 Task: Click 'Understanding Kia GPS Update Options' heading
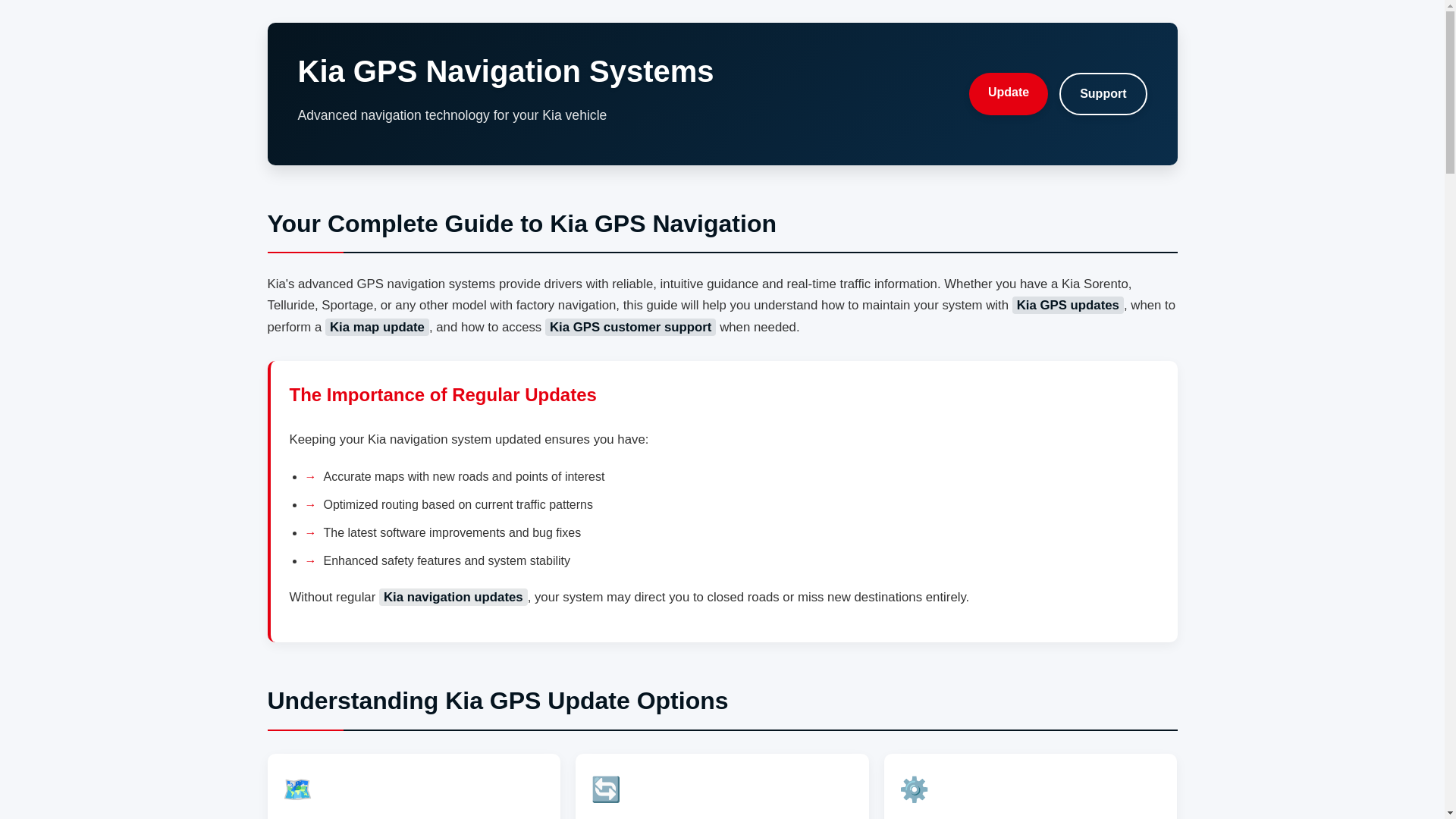pos(497,701)
